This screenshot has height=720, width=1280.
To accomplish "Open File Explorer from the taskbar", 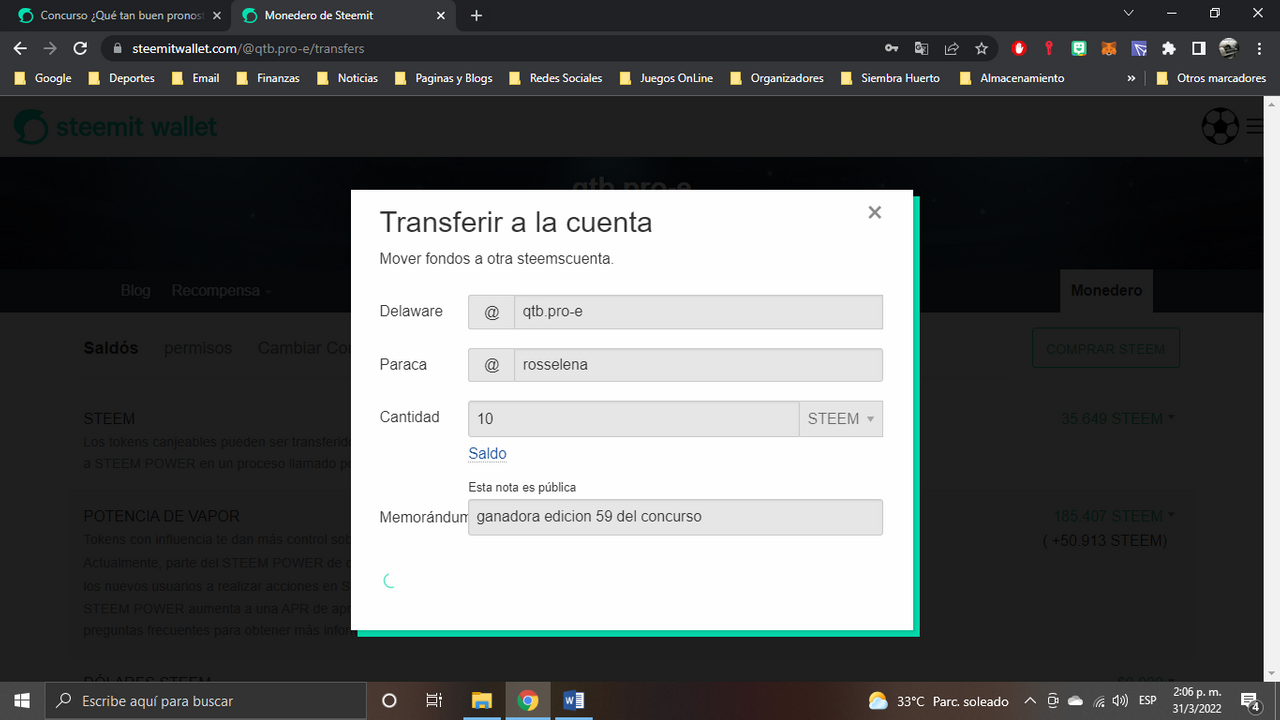I will (x=482, y=700).
